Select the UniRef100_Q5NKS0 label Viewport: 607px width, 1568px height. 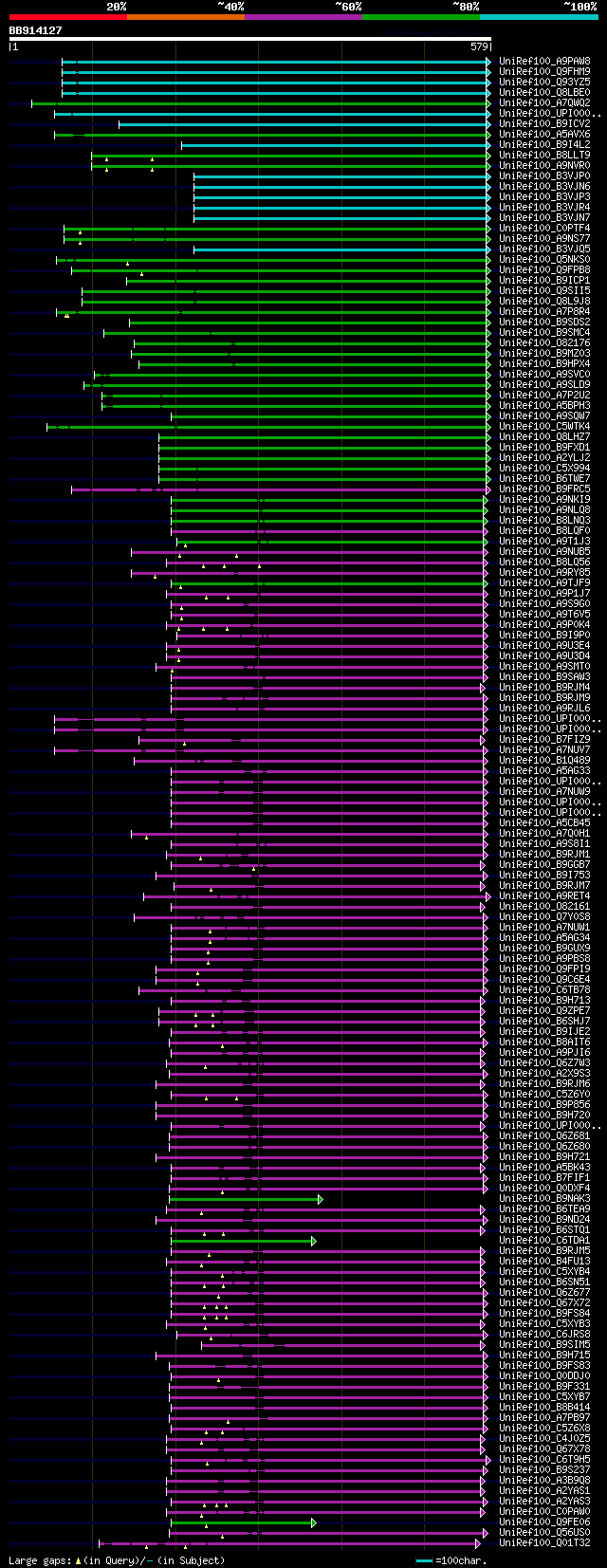coord(544,259)
